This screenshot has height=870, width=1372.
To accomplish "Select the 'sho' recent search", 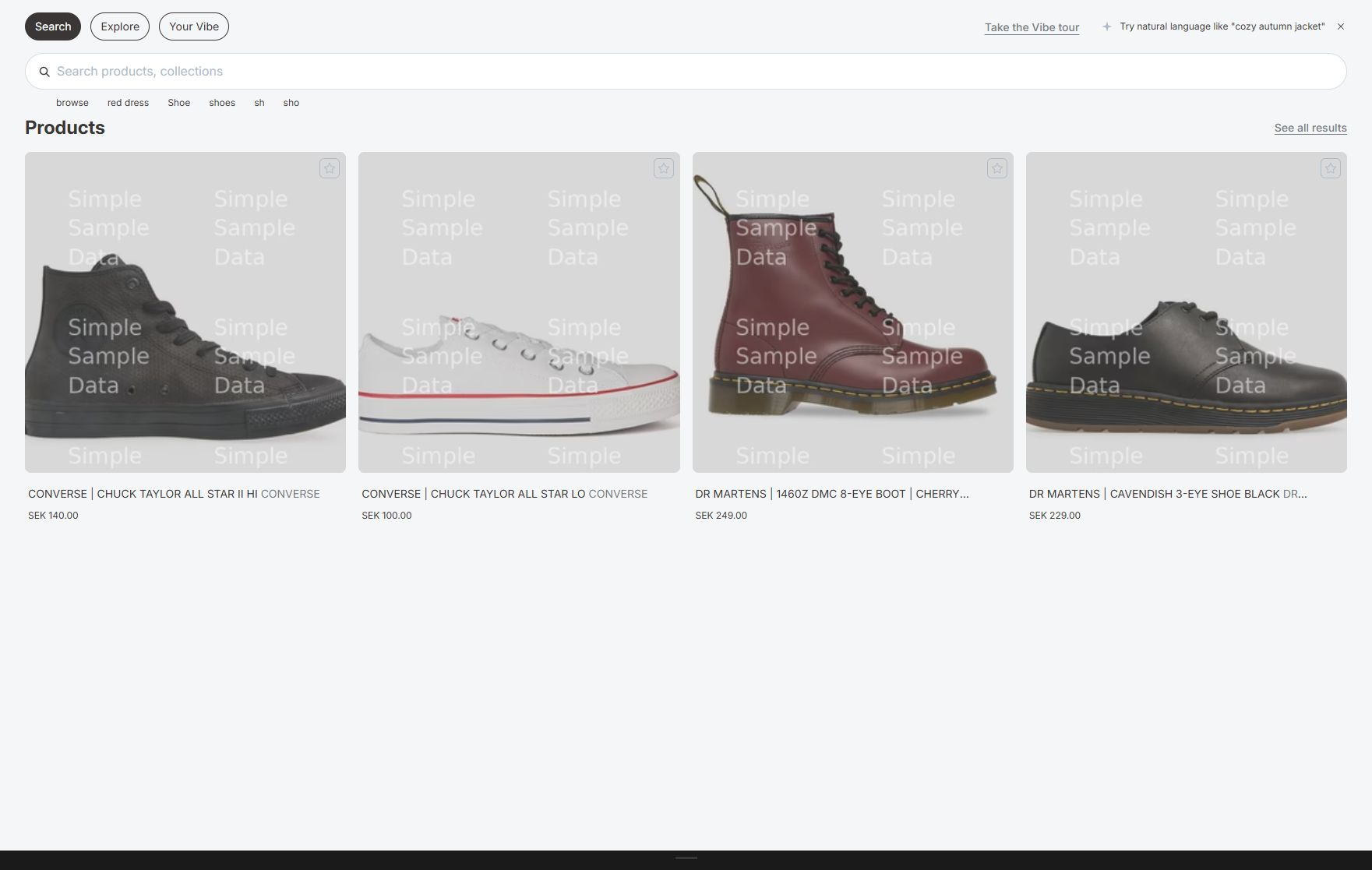I will [x=291, y=103].
